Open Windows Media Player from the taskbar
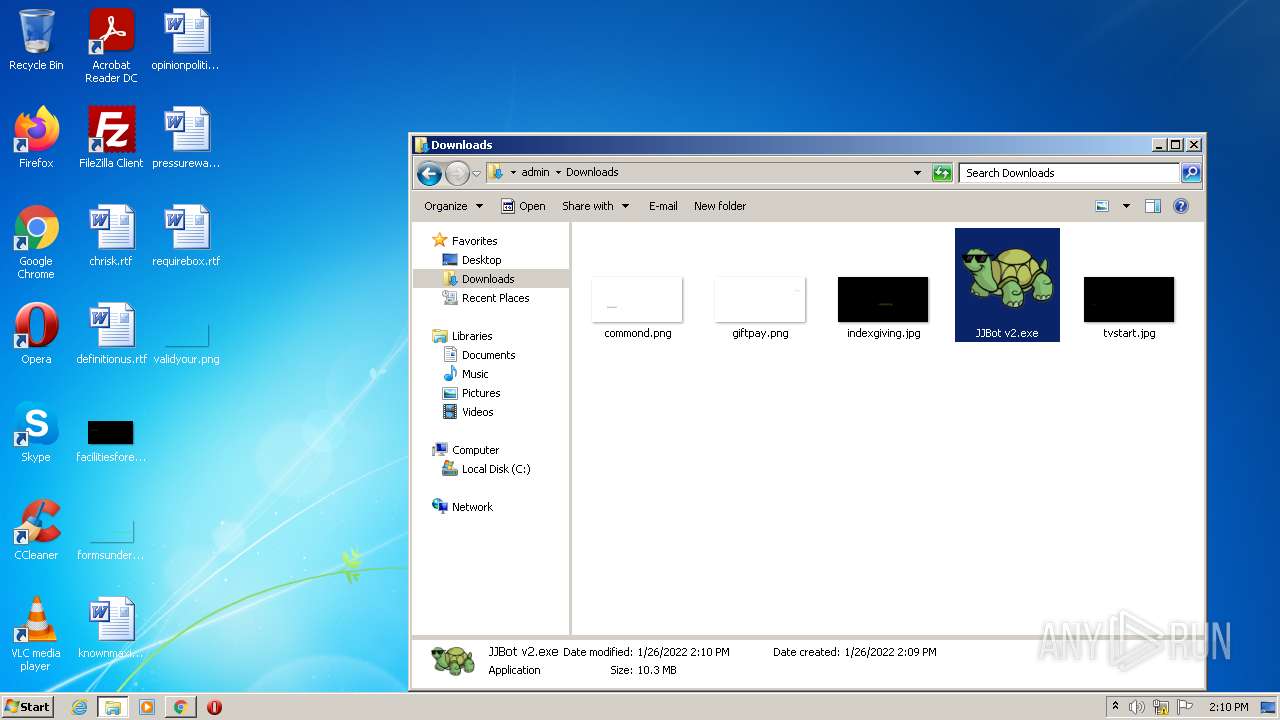1280x720 pixels. pos(147,707)
